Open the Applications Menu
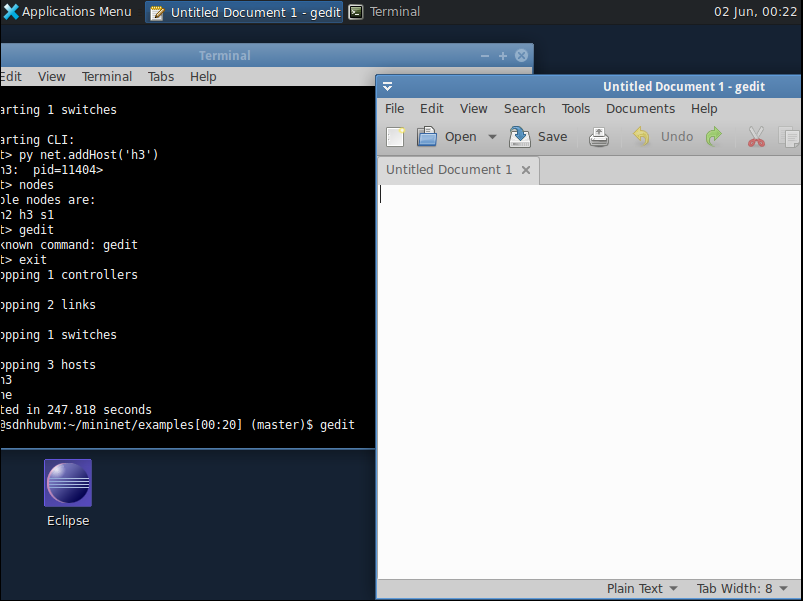This screenshot has width=803, height=601. click(67, 11)
